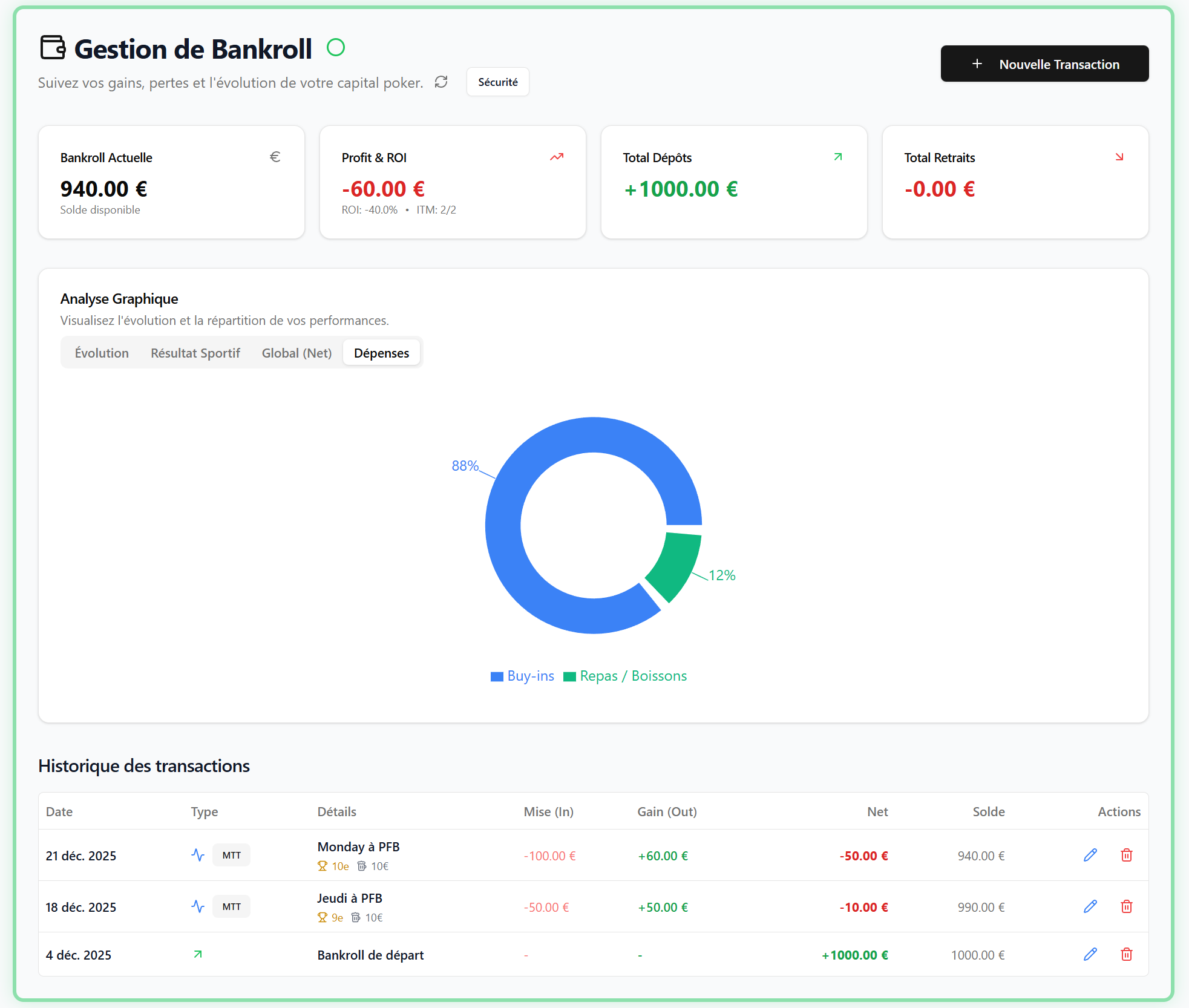Open the Résultat Sportif tab
This screenshot has height=1008, width=1189.
tap(195, 353)
